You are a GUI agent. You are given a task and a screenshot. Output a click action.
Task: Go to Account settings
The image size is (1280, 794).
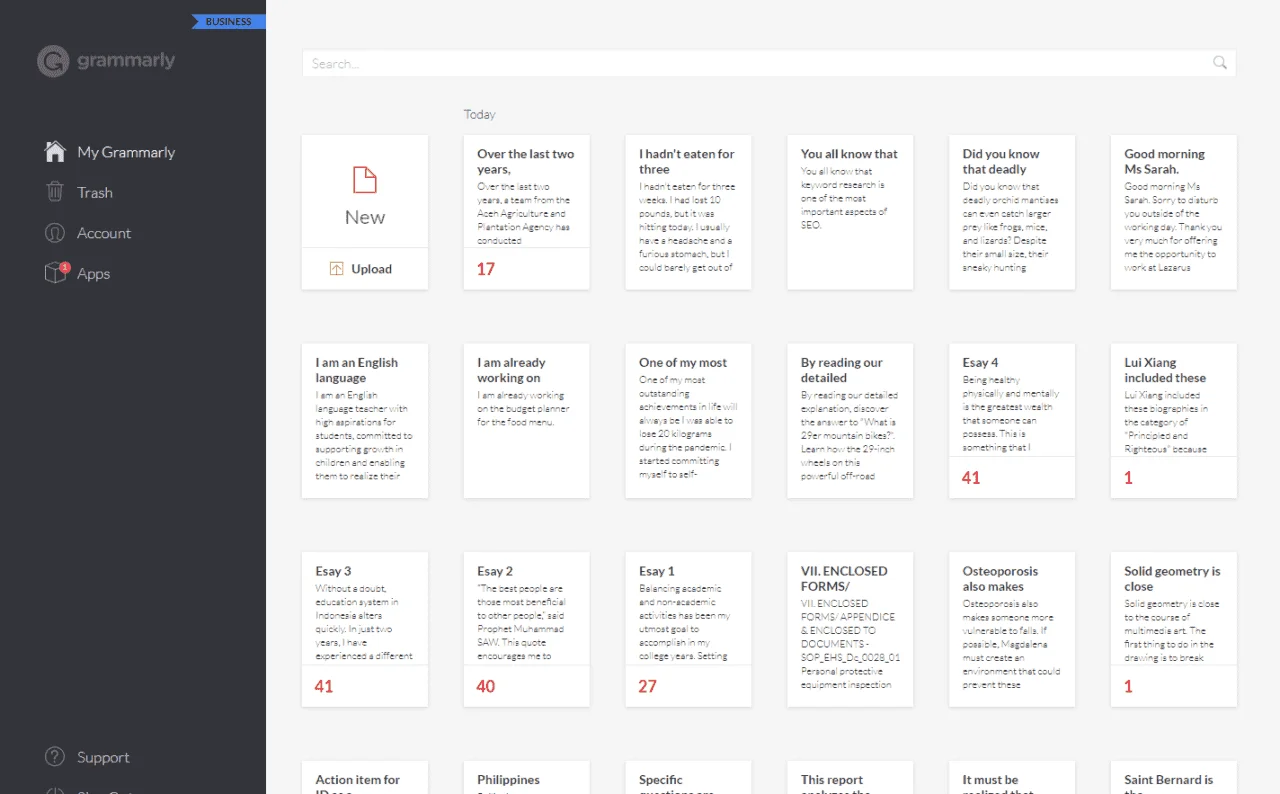pos(104,233)
